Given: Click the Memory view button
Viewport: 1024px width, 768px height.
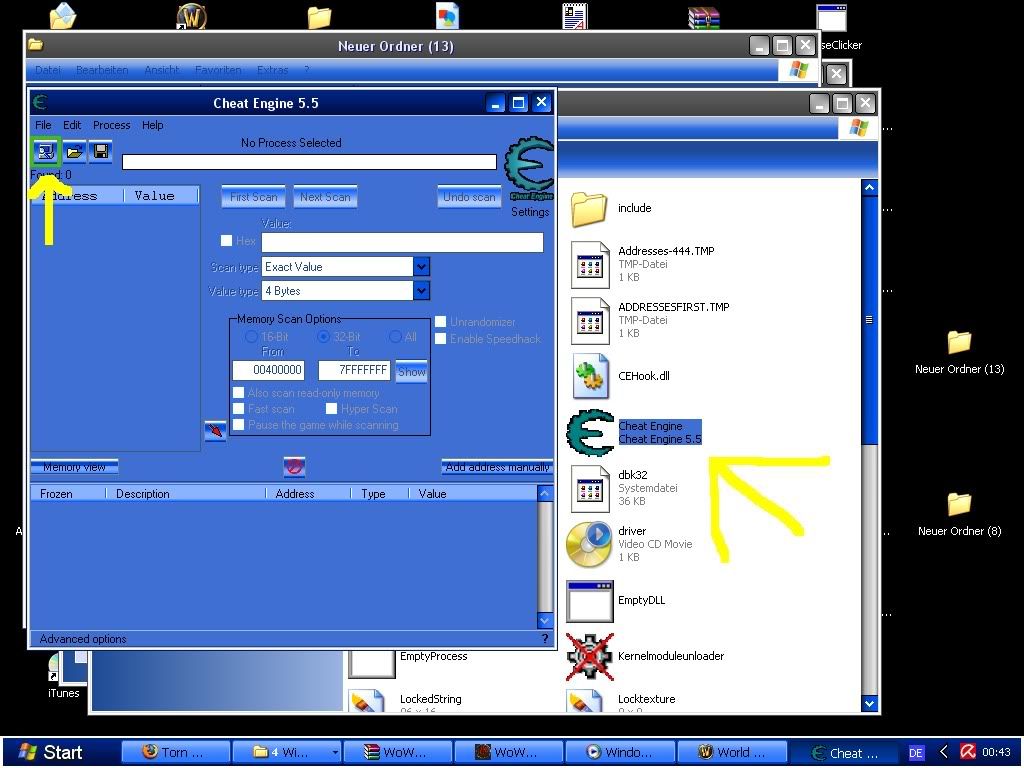Looking at the screenshot, I should click(x=74, y=467).
